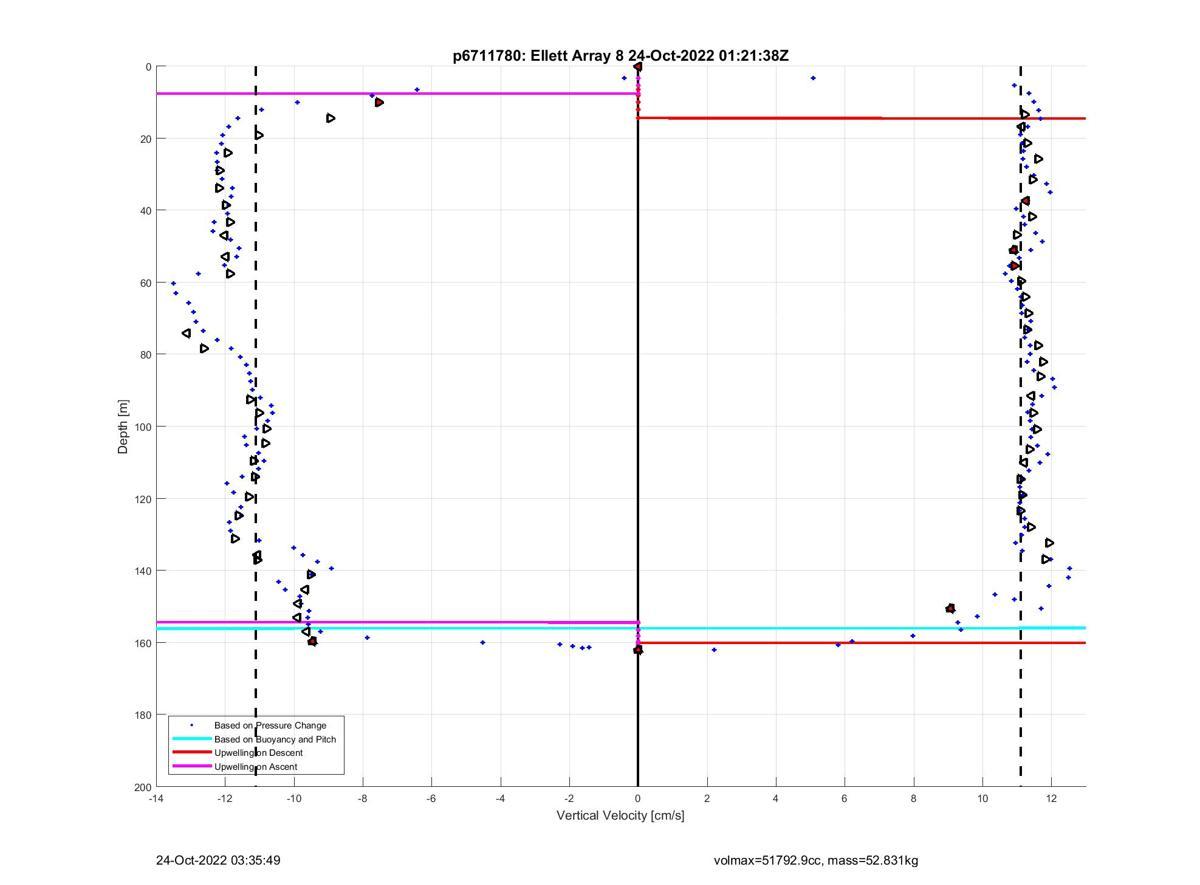Click the '40' depth tick label
This screenshot has width=1200, height=885.
pos(145,211)
